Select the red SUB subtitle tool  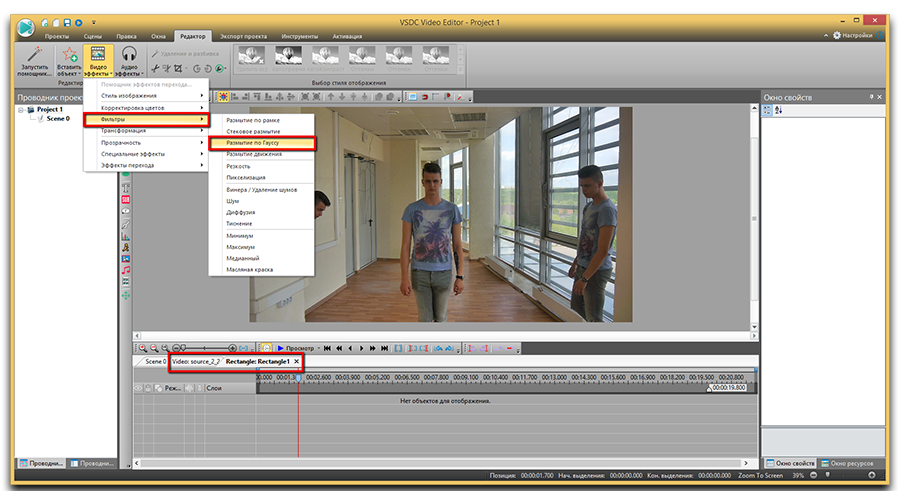(126, 200)
